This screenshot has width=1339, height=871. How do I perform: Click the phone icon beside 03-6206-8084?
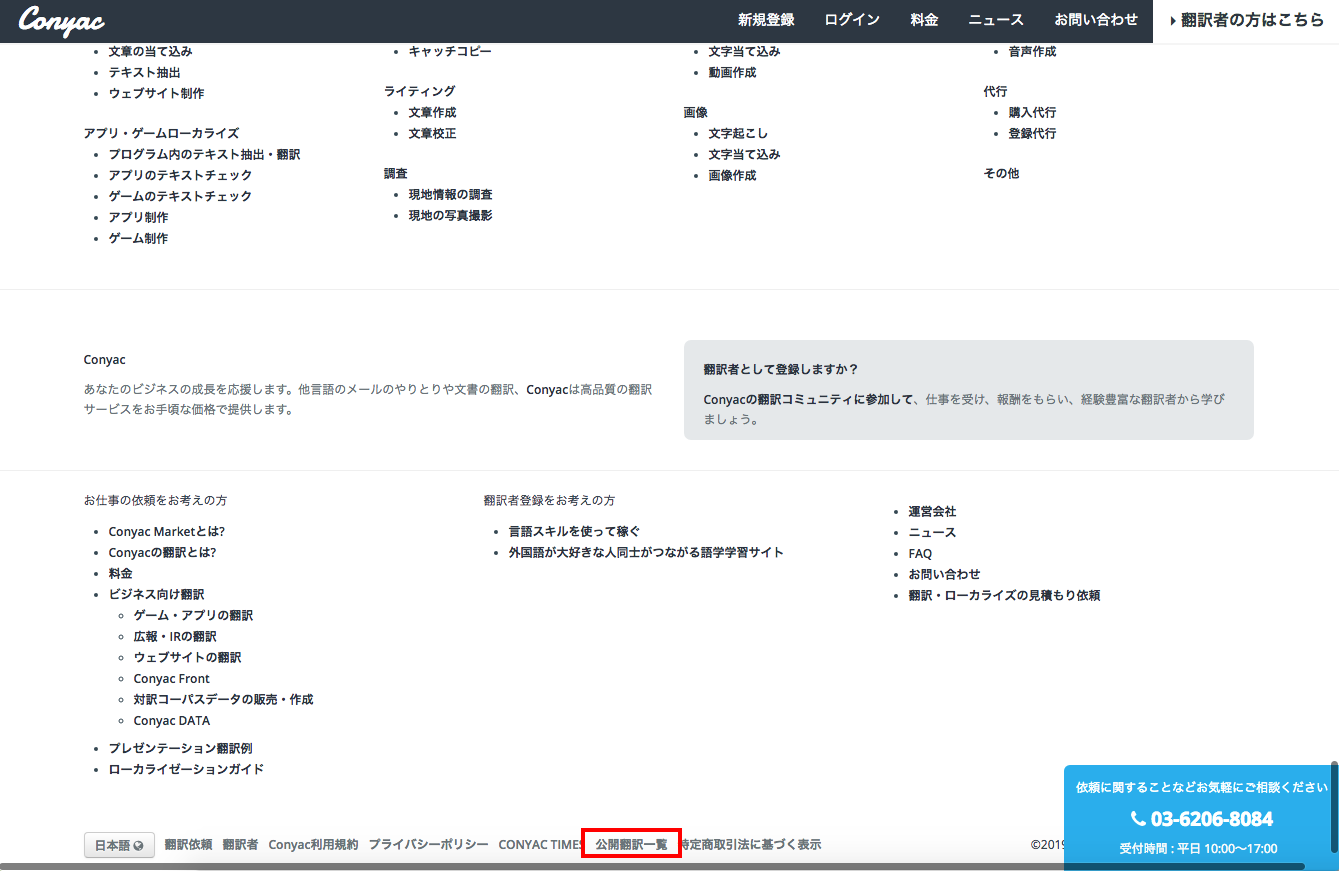(x=1138, y=819)
